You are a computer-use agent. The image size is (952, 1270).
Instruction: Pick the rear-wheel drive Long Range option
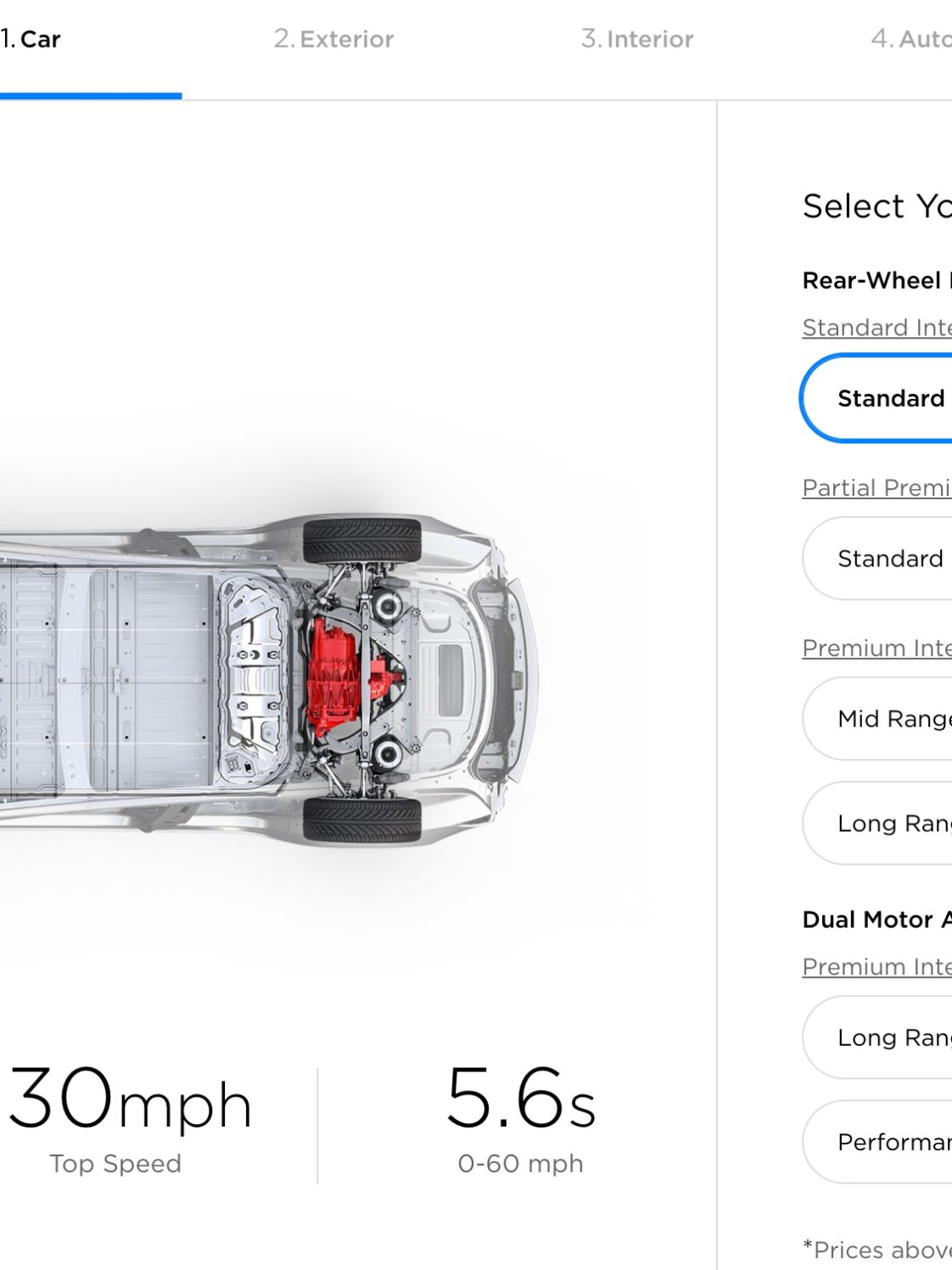[877, 823]
